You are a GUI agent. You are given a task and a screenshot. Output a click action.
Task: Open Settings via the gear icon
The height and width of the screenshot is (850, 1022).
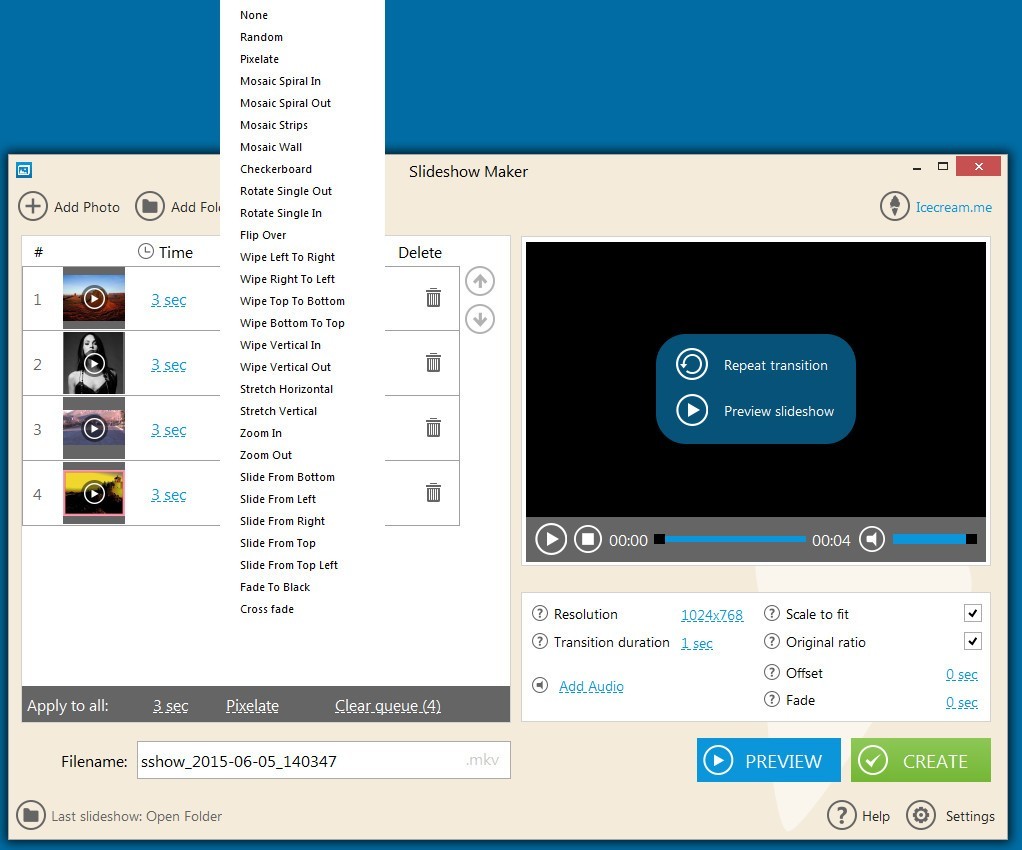point(920,815)
